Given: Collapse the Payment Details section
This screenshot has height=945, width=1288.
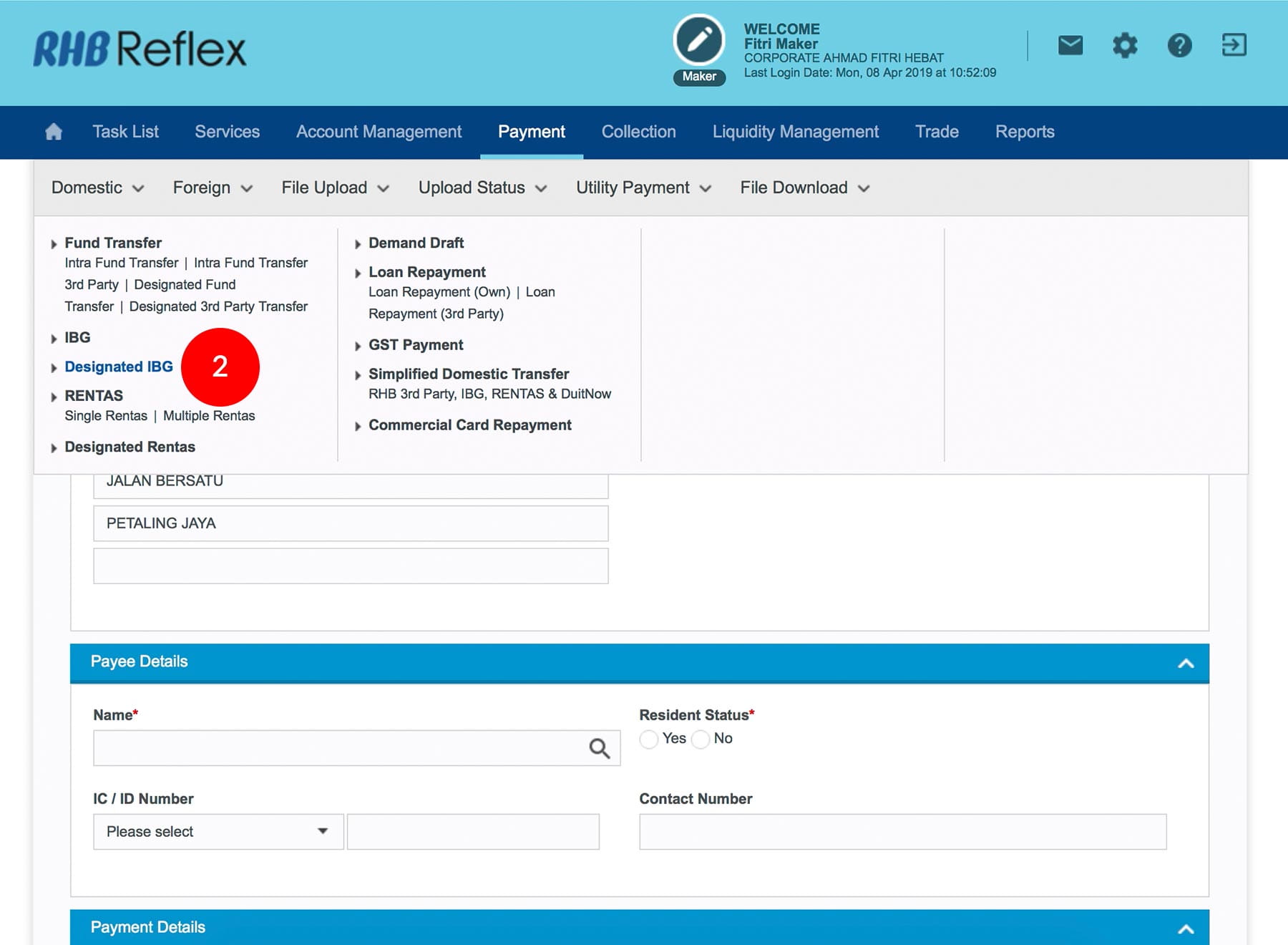Looking at the screenshot, I should point(1185,929).
